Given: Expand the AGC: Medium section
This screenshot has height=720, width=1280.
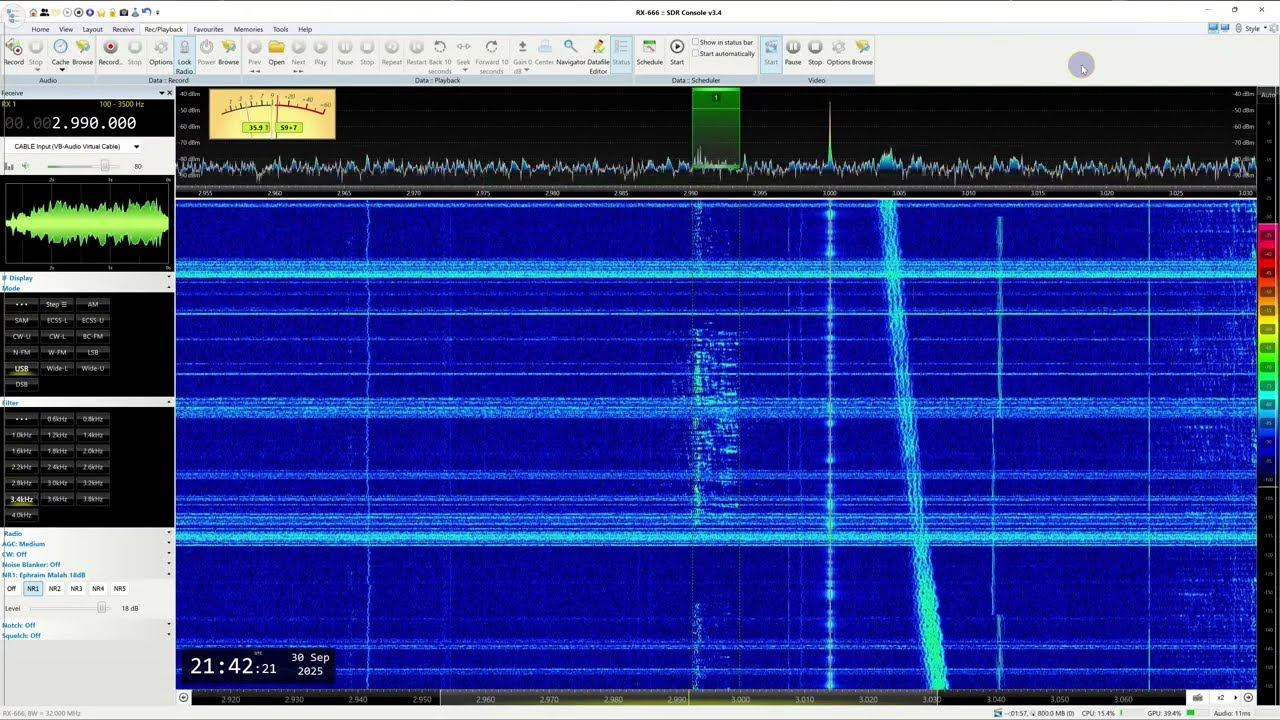Looking at the screenshot, I should point(168,544).
